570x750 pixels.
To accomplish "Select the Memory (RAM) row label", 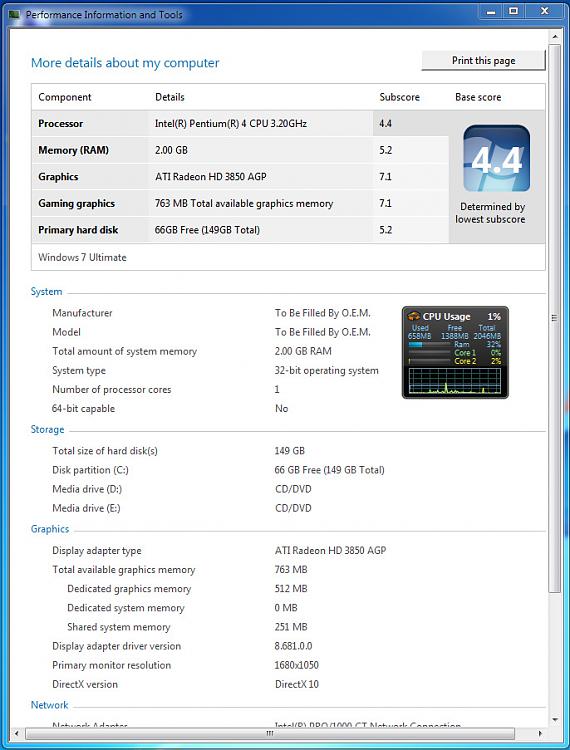I will [x=74, y=150].
